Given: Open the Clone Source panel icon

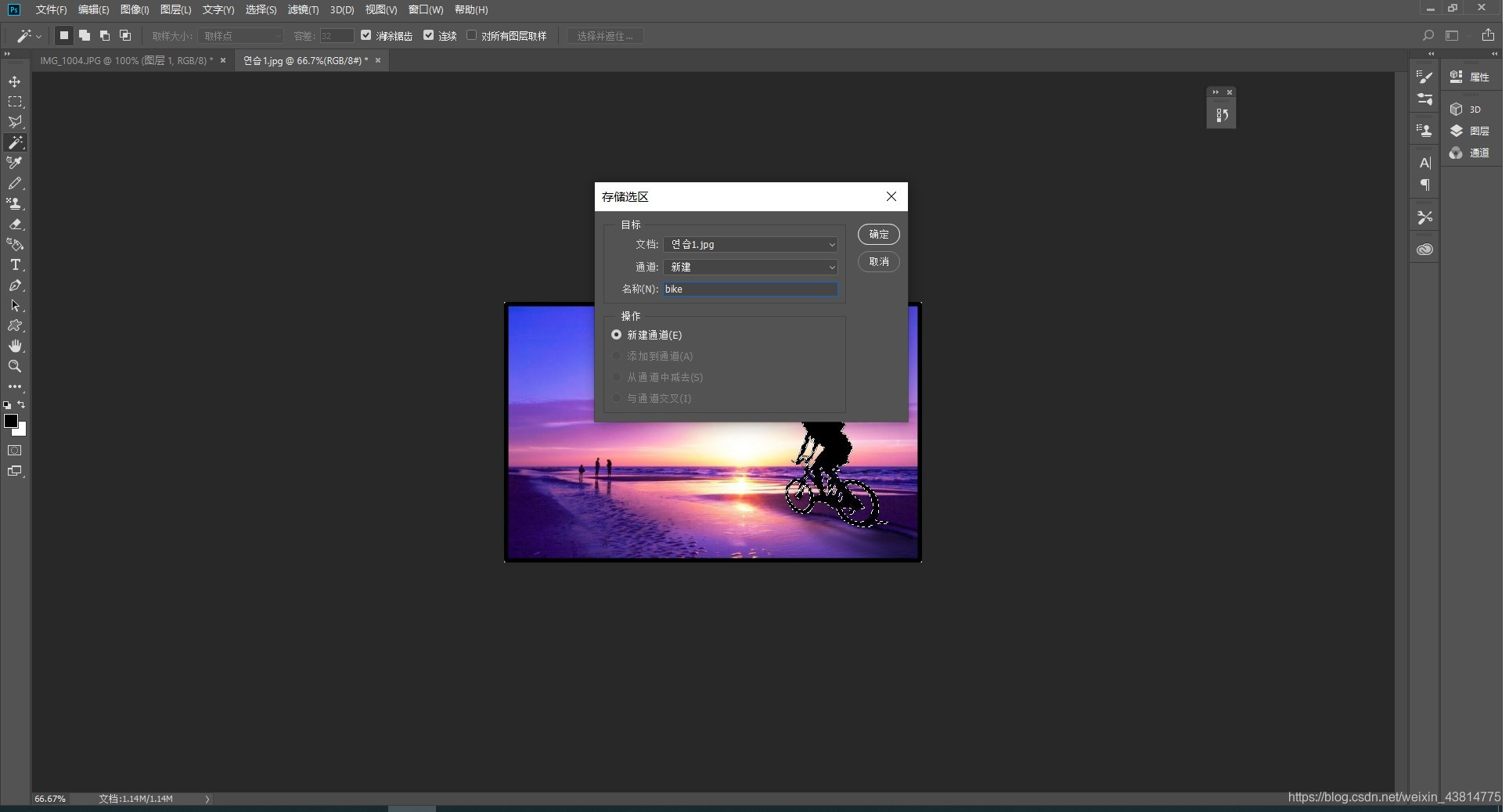Looking at the screenshot, I should pos(1424,131).
